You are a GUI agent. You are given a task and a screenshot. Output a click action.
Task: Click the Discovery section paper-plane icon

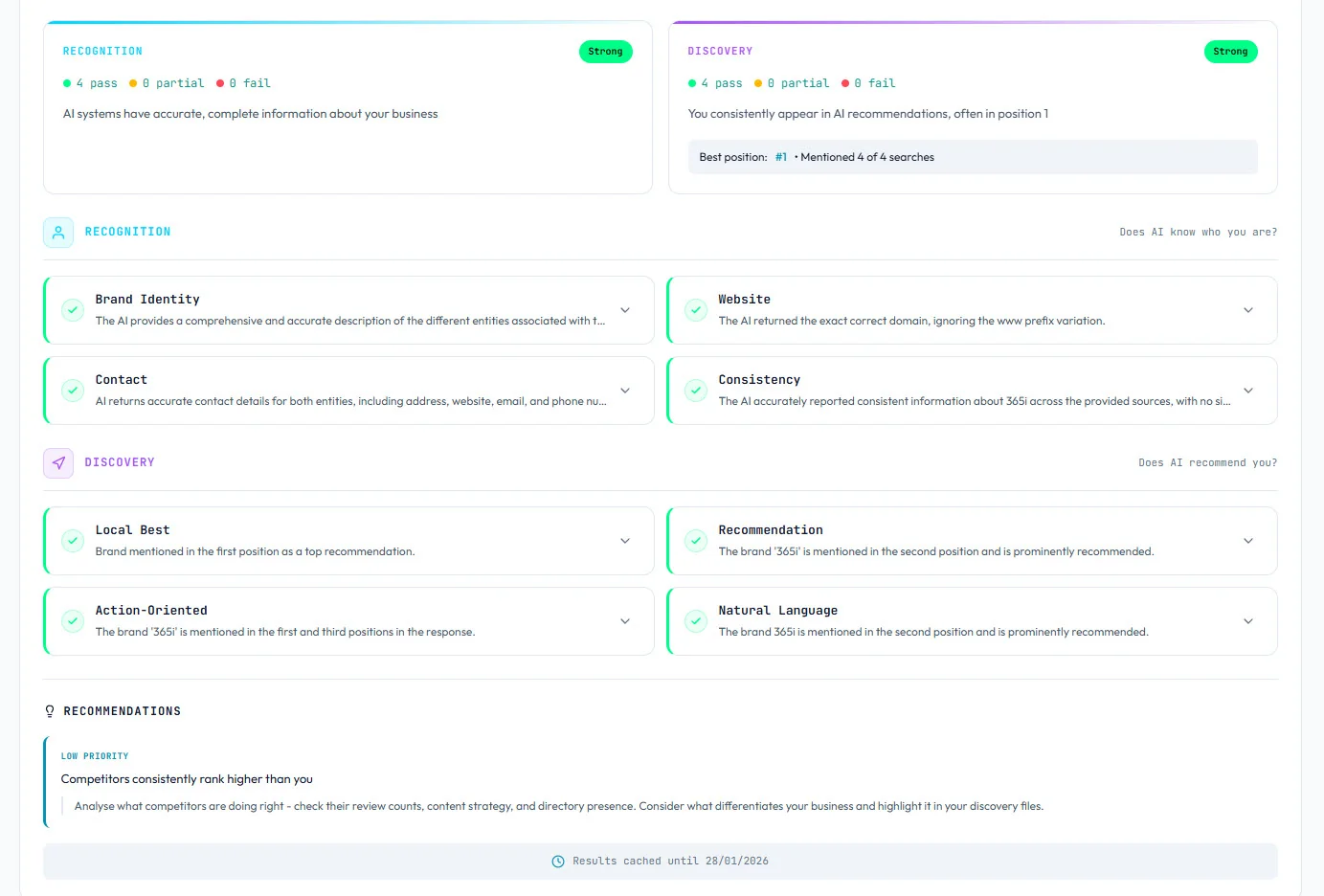(x=58, y=463)
